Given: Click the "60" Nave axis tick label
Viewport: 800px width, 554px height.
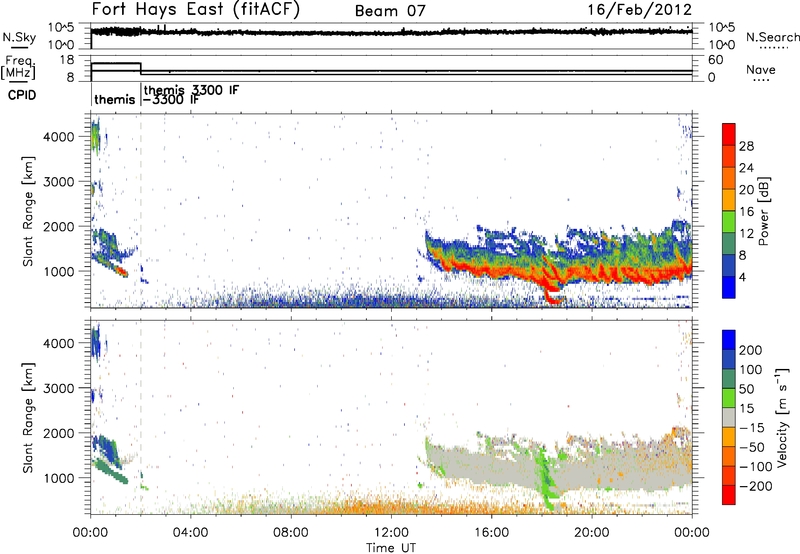Looking at the screenshot, I should point(715,60).
